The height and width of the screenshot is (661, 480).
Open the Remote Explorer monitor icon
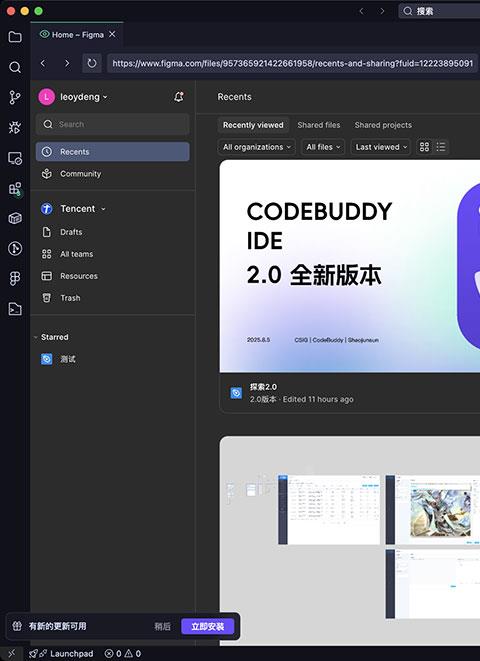click(15, 158)
